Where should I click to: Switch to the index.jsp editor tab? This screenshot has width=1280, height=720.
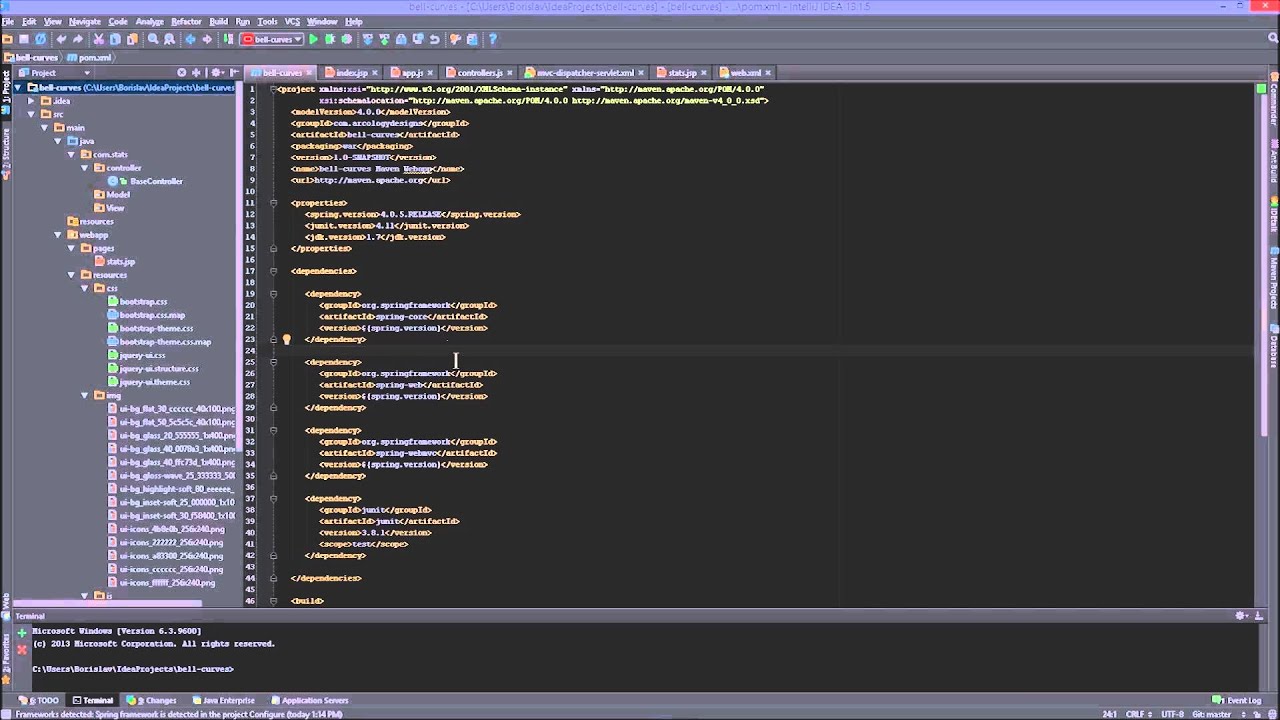[351, 73]
